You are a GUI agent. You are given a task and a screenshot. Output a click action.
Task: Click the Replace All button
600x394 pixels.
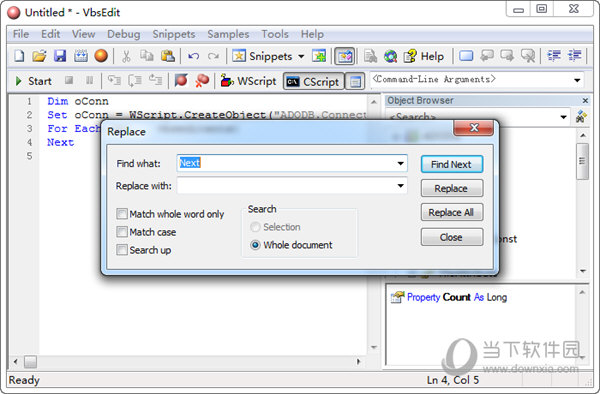coord(452,212)
